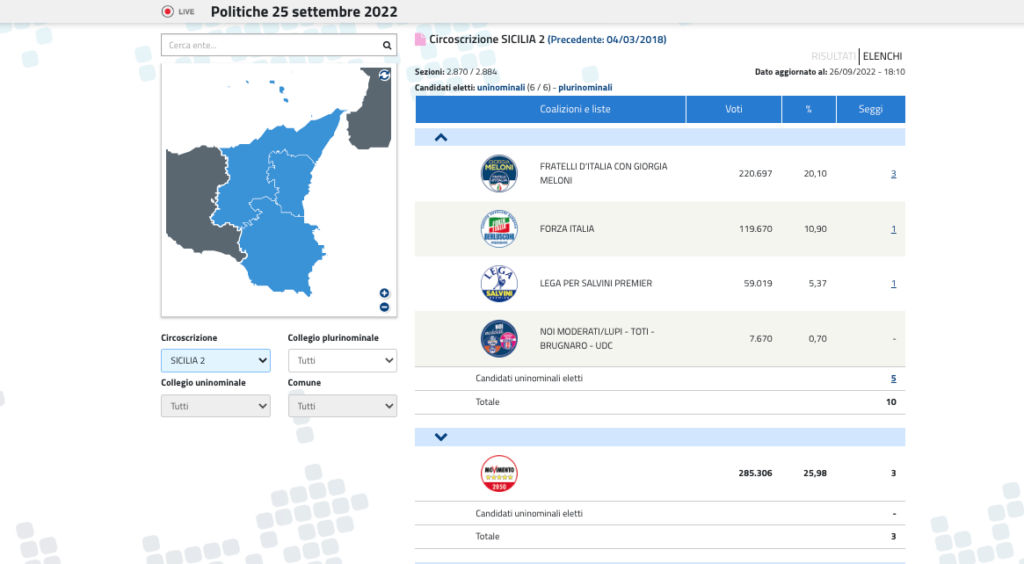Open Fratelli d'Italia seats link 3

point(893,174)
